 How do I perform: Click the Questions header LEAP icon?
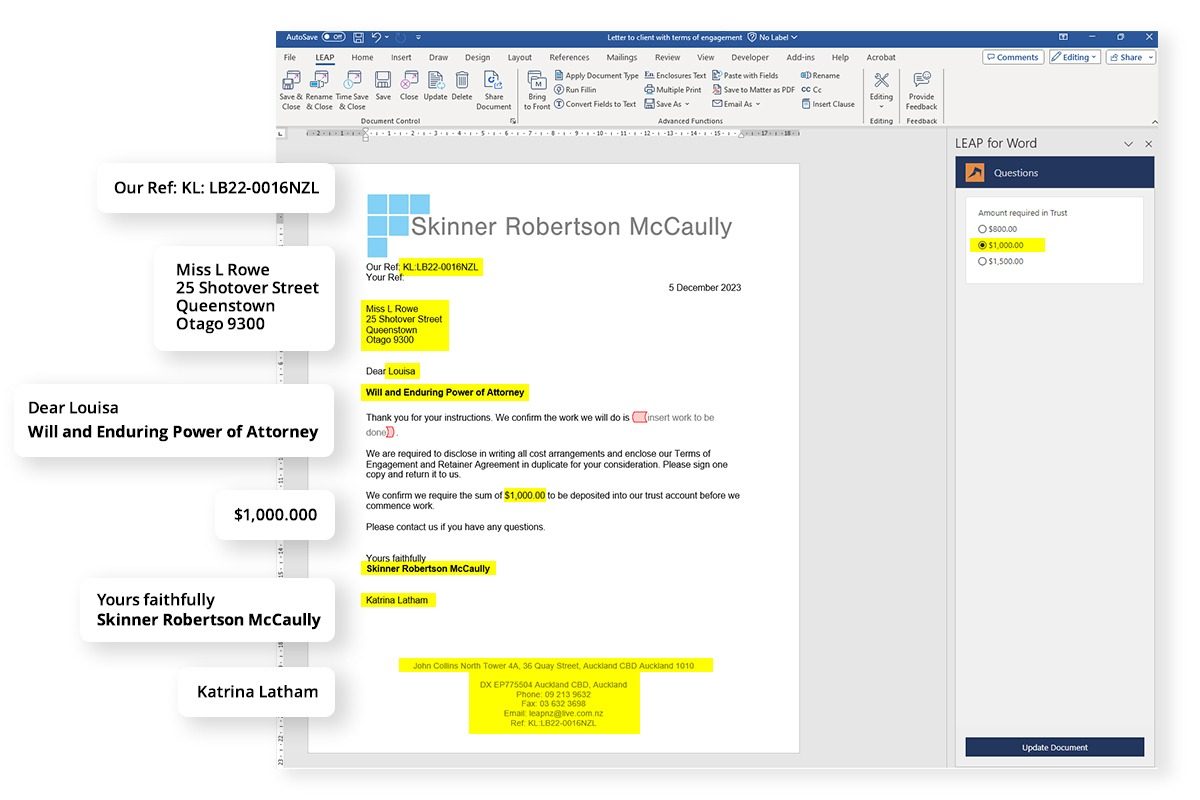click(x=974, y=173)
